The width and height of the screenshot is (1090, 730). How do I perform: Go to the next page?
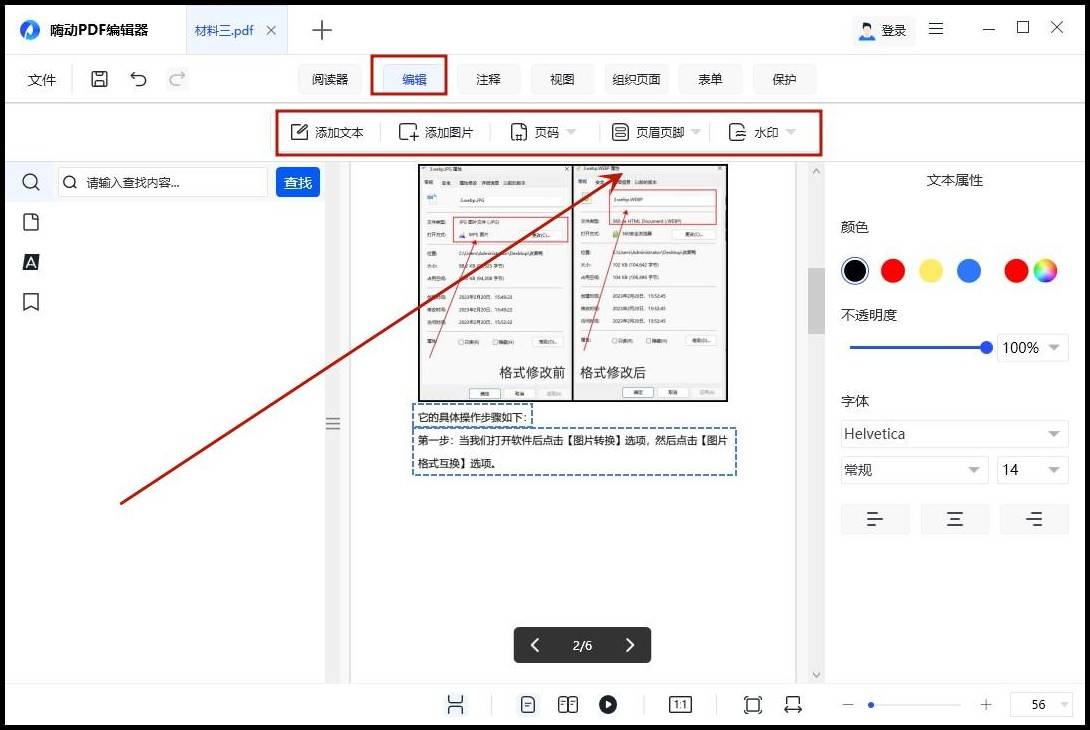[630, 645]
